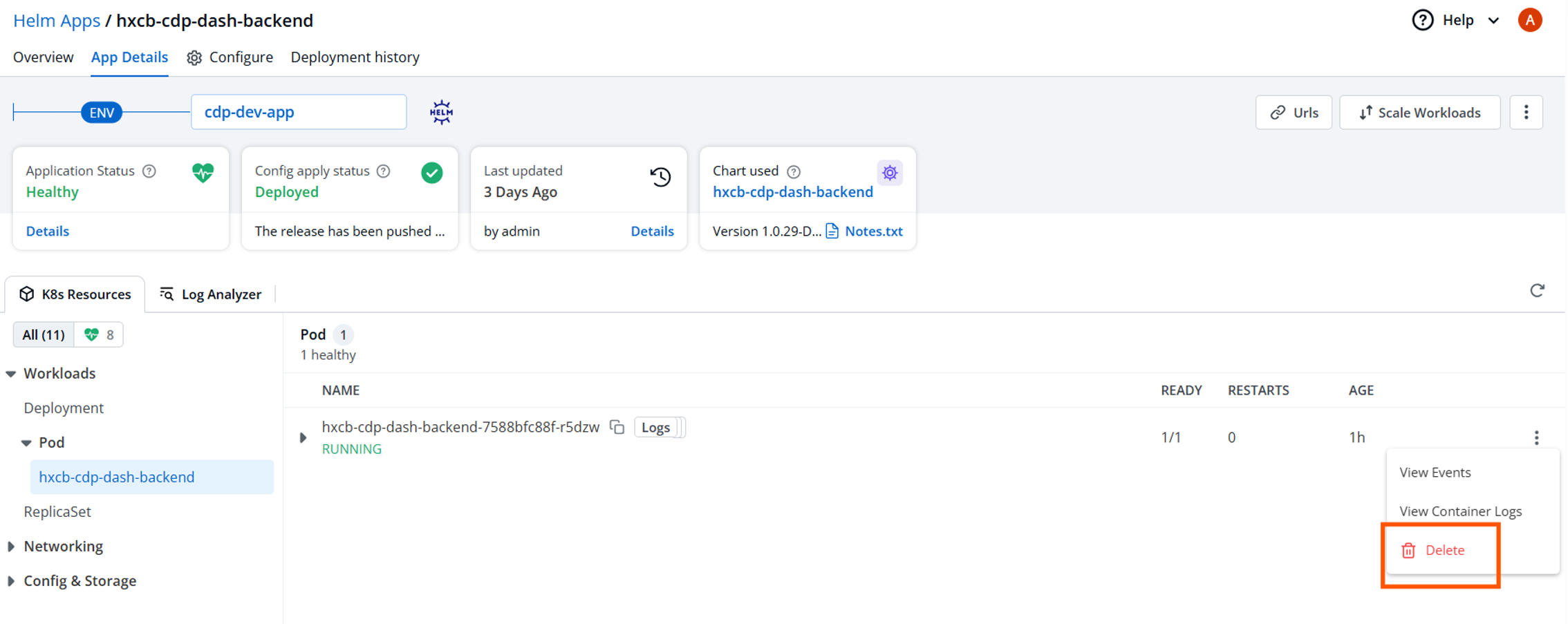This screenshot has width=1568, height=624.
Task: Click Config apply status help icon
Action: pos(384,171)
